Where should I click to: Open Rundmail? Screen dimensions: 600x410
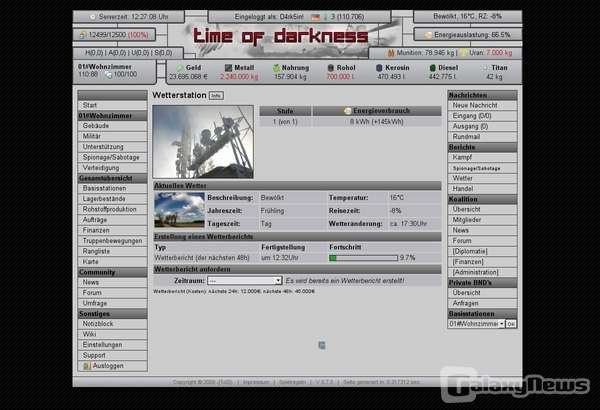pyautogui.click(x=483, y=137)
